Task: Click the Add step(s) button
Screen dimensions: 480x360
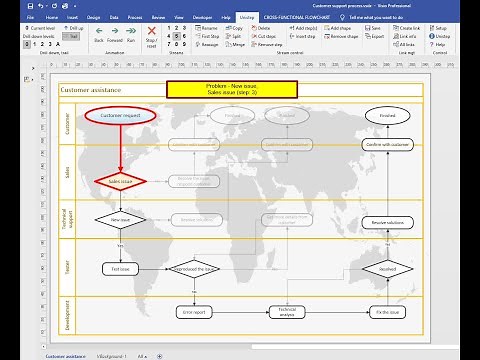Action: tap(303, 28)
